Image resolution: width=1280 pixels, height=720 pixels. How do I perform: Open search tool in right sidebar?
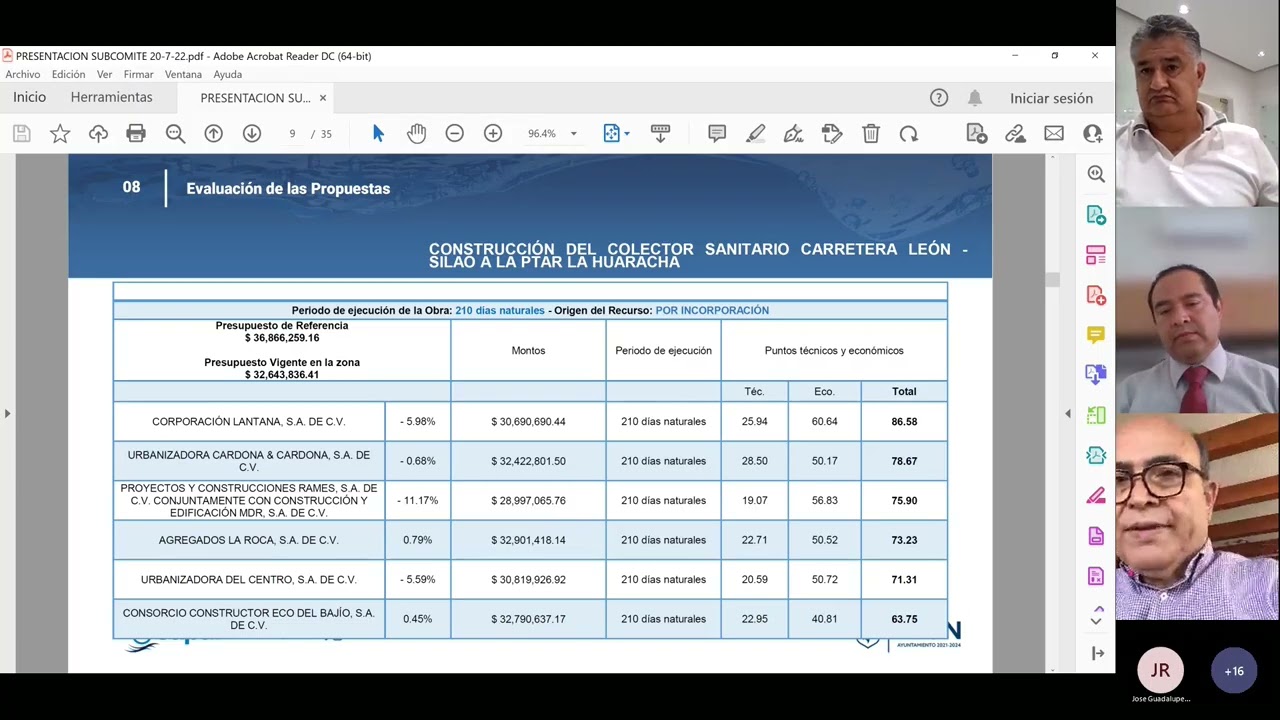(x=1096, y=174)
